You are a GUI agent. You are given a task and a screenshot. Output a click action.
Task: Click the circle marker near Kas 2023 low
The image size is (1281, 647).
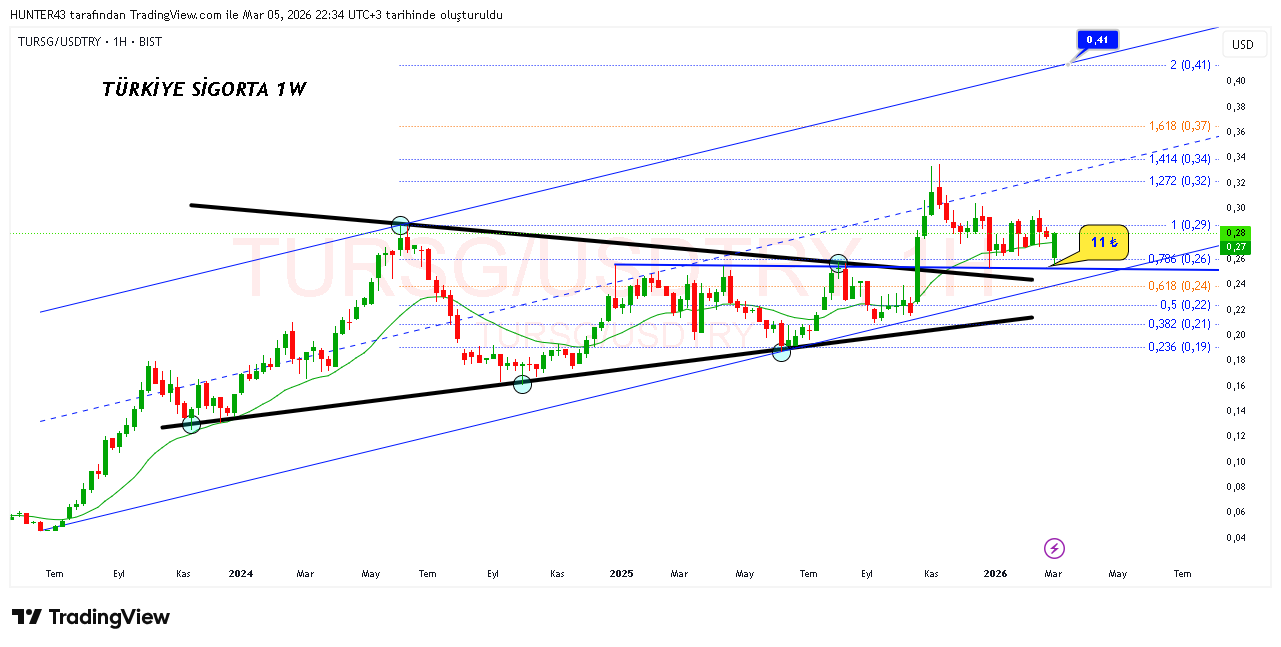(191, 425)
